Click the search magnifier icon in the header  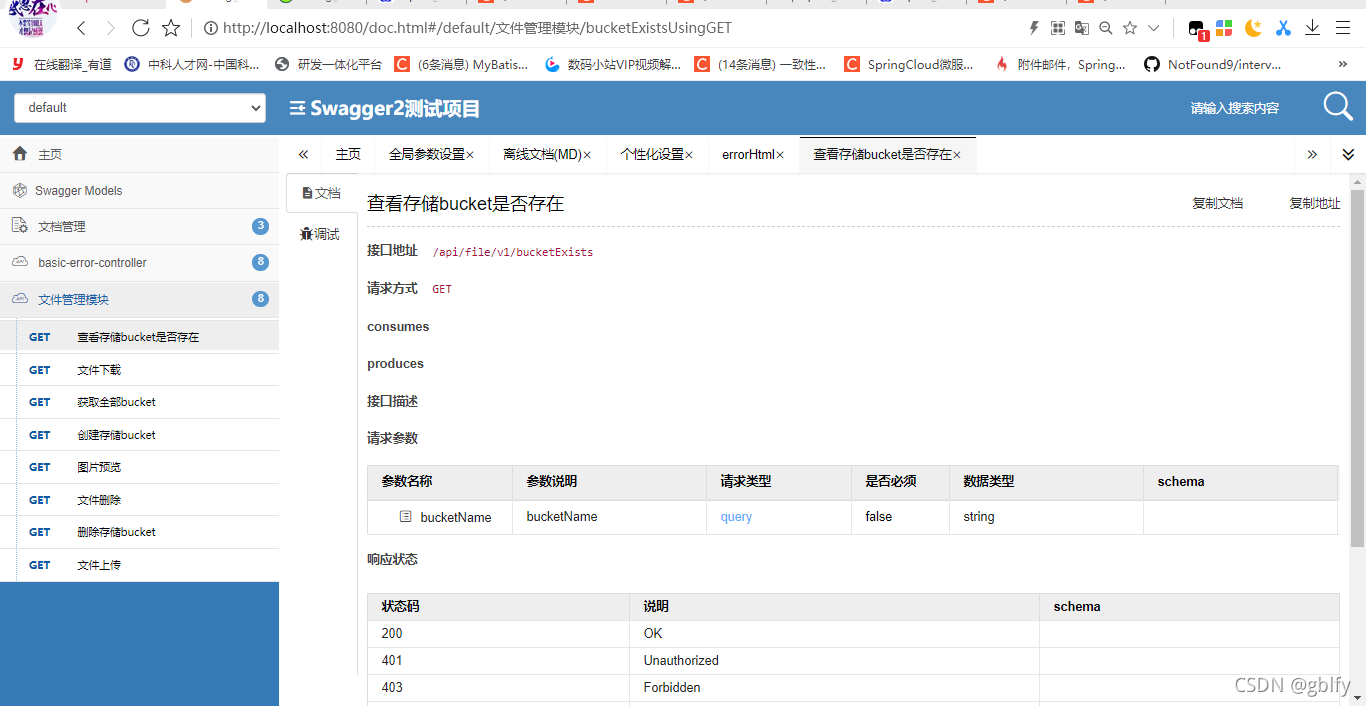point(1337,106)
